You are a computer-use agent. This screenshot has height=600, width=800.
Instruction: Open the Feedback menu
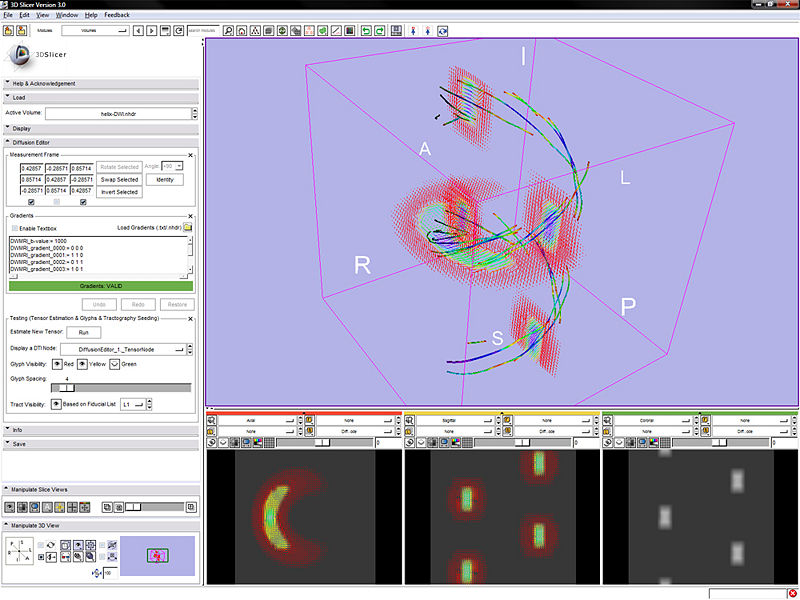tap(116, 16)
